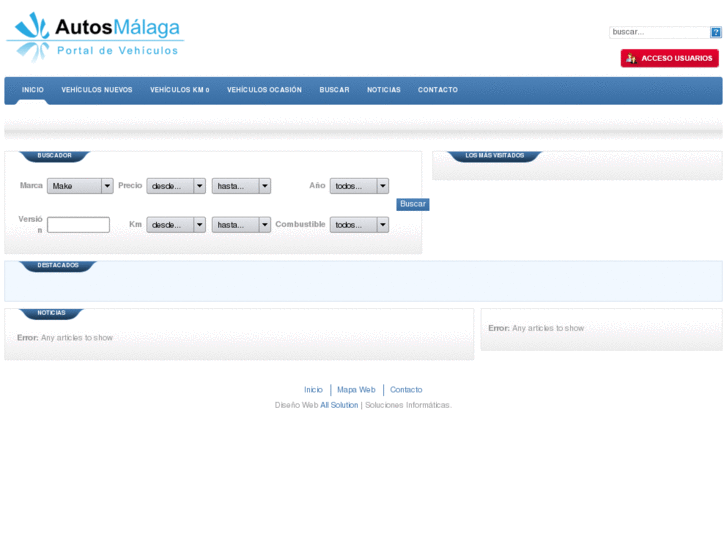Screen dimensions: 727x545
Task: Open the Combustible todos dropdown
Action: point(359,225)
